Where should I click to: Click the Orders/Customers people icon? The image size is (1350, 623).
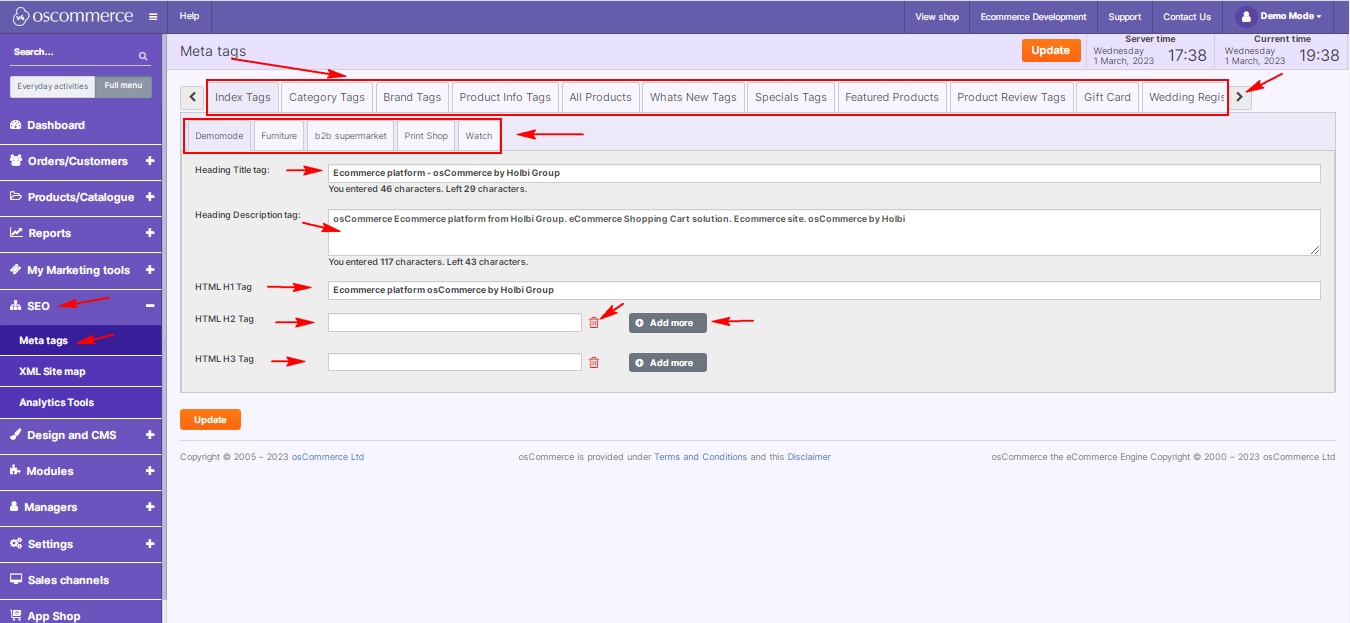(x=17, y=161)
